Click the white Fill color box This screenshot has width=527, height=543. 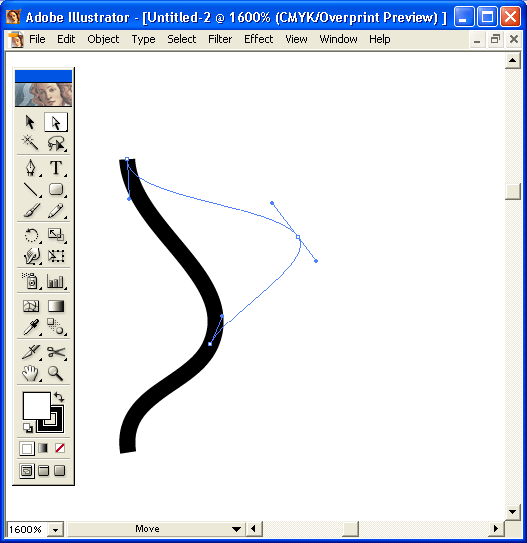coord(36,406)
